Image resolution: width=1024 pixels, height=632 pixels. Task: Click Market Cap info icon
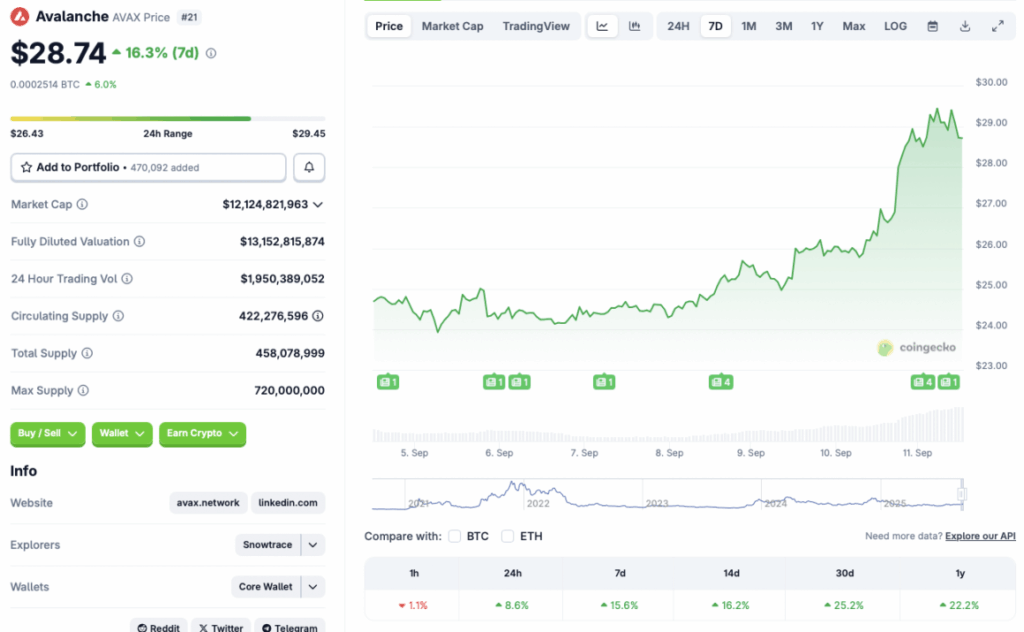click(82, 204)
